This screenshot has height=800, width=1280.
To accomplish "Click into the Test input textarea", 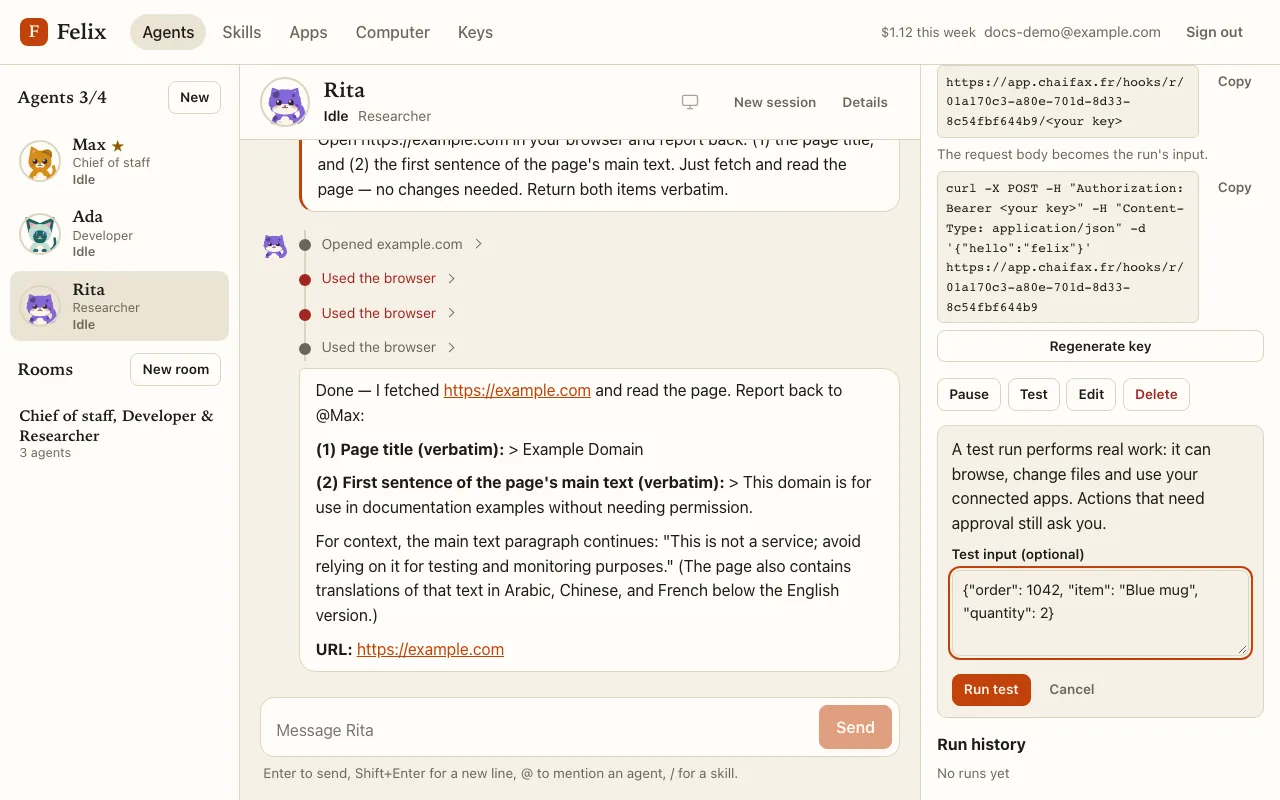I will coord(1100,613).
